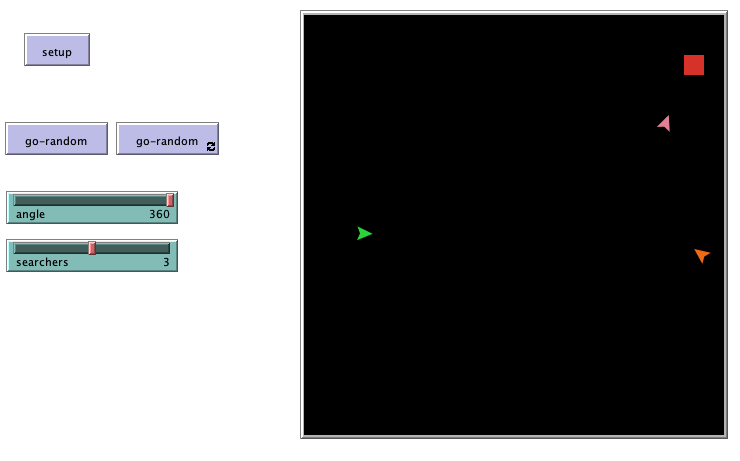Click the center of the black world view
The width and height of the screenshot is (740, 461).
514,225
